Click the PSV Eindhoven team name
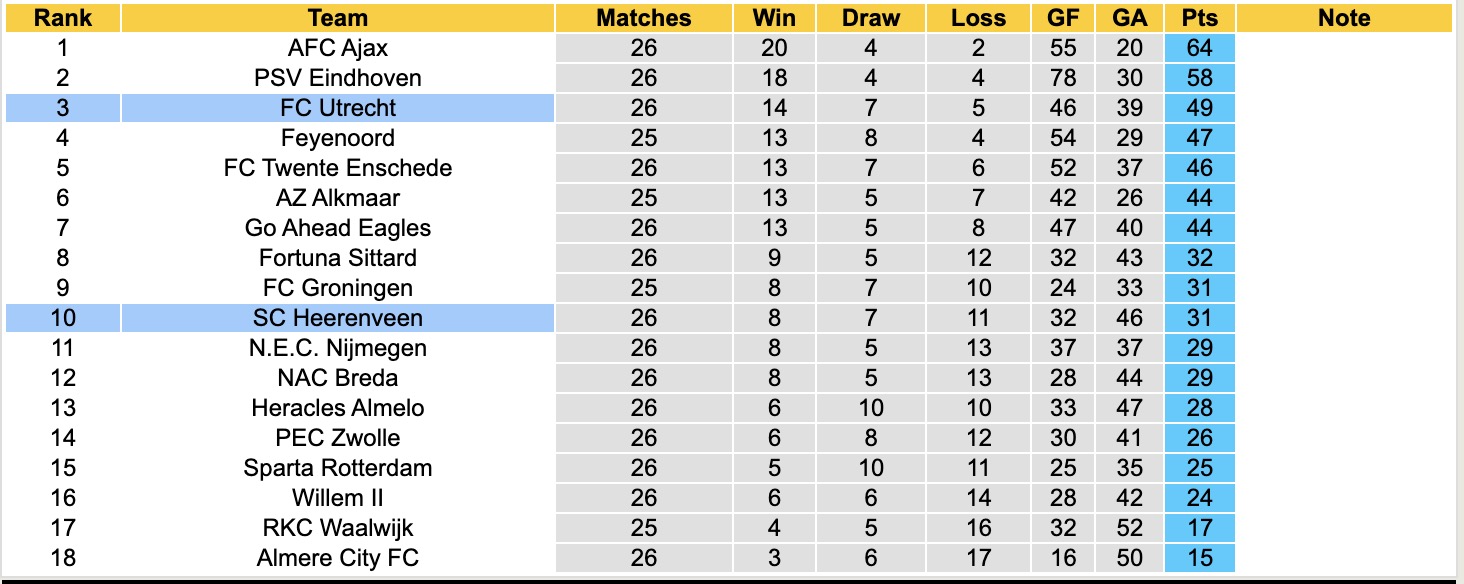 pyautogui.click(x=338, y=78)
